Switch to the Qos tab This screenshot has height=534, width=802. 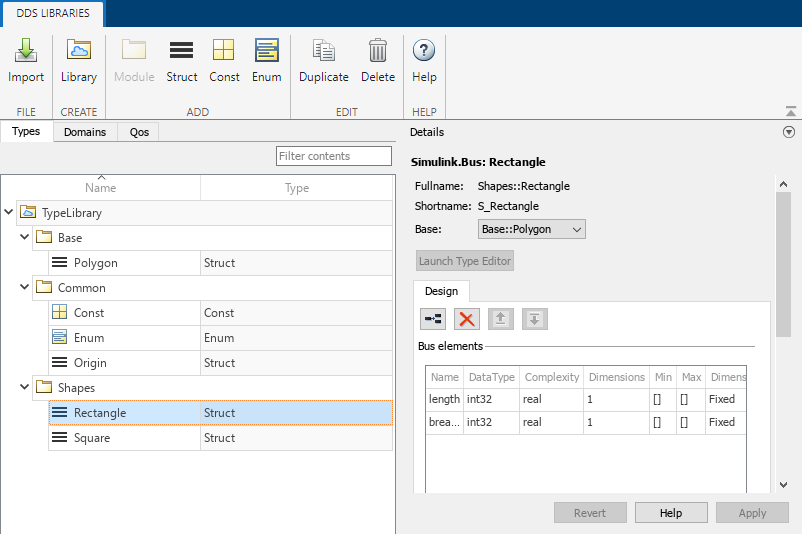coord(139,132)
